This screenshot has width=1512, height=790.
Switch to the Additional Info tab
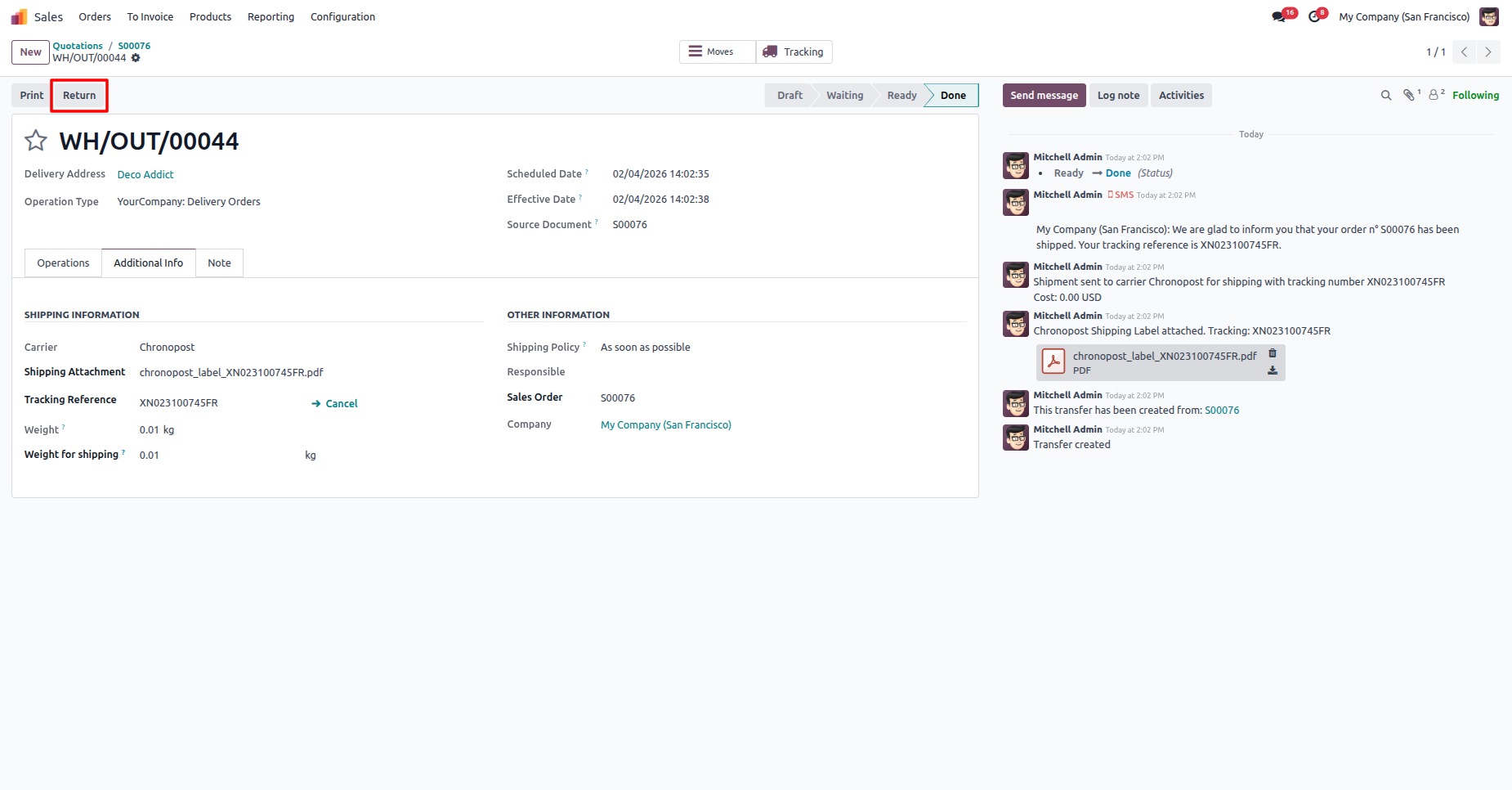click(148, 263)
